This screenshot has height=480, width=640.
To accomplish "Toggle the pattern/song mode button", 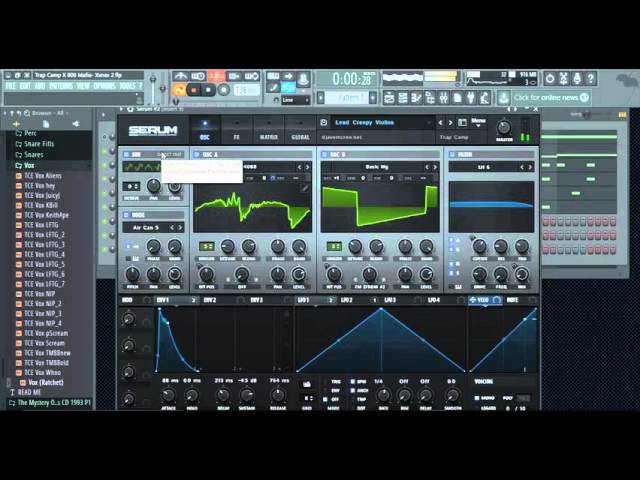I will click(x=179, y=89).
